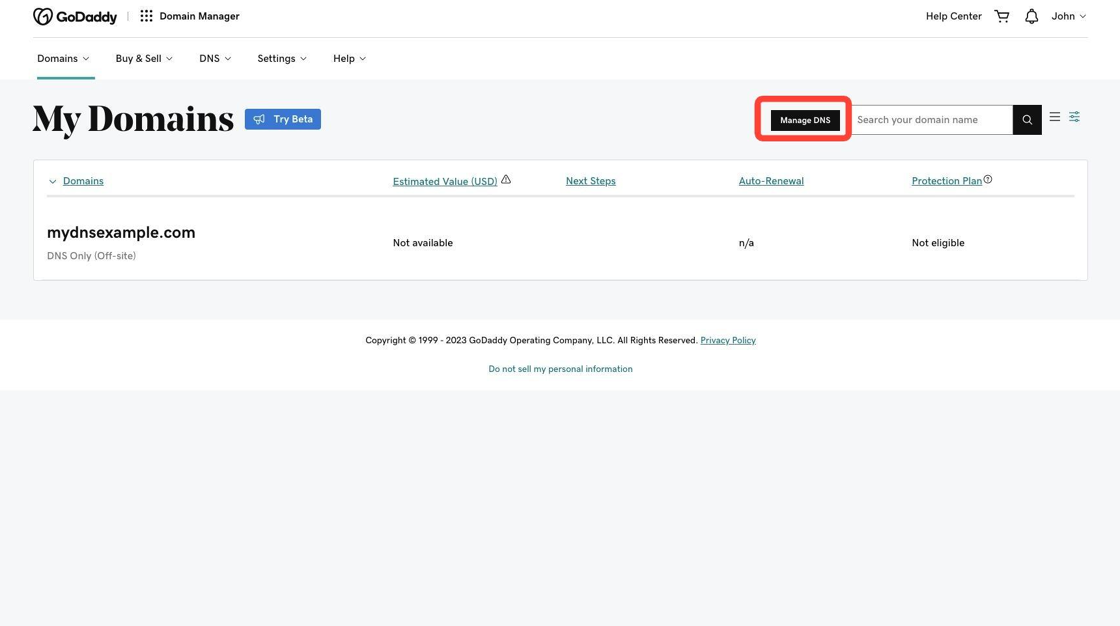The image size is (1120, 626).
Task: Click the Manage DNS button
Action: pyautogui.click(x=805, y=120)
